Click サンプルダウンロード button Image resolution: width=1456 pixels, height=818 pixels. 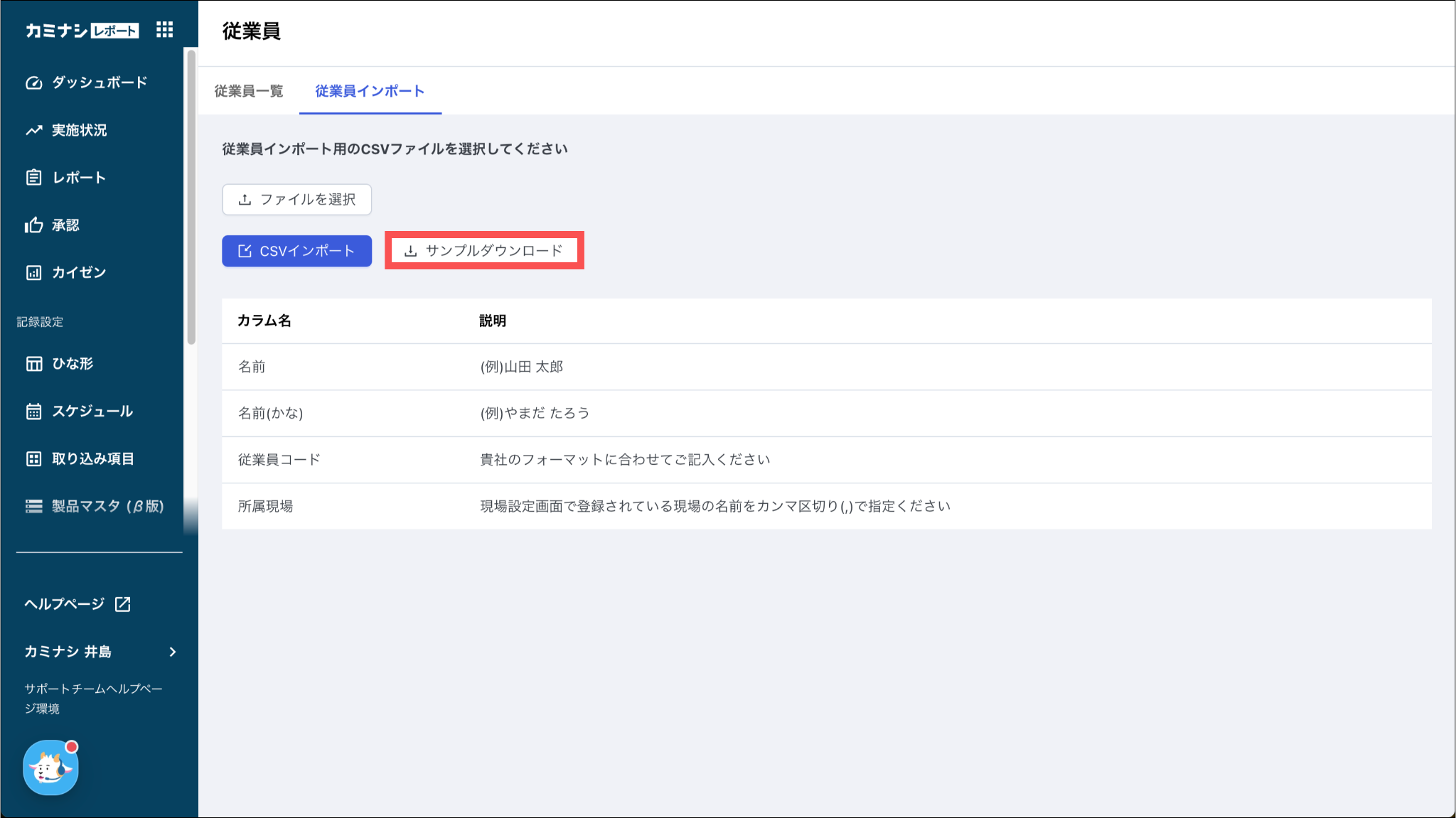[x=484, y=251]
